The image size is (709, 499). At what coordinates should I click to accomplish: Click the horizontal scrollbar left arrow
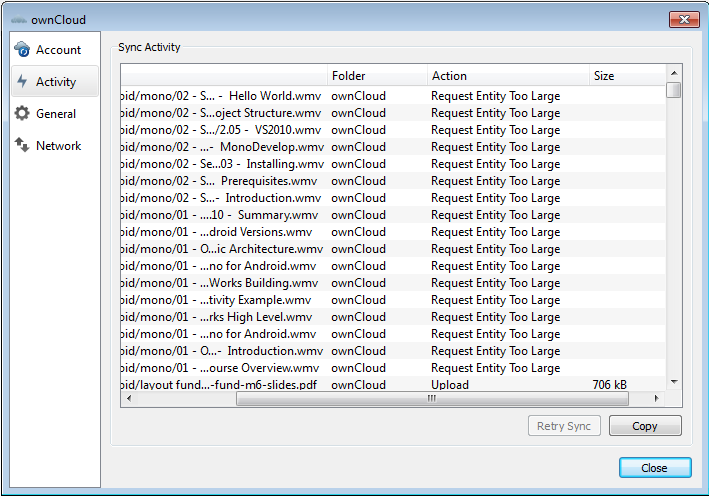pyautogui.click(x=128, y=398)
